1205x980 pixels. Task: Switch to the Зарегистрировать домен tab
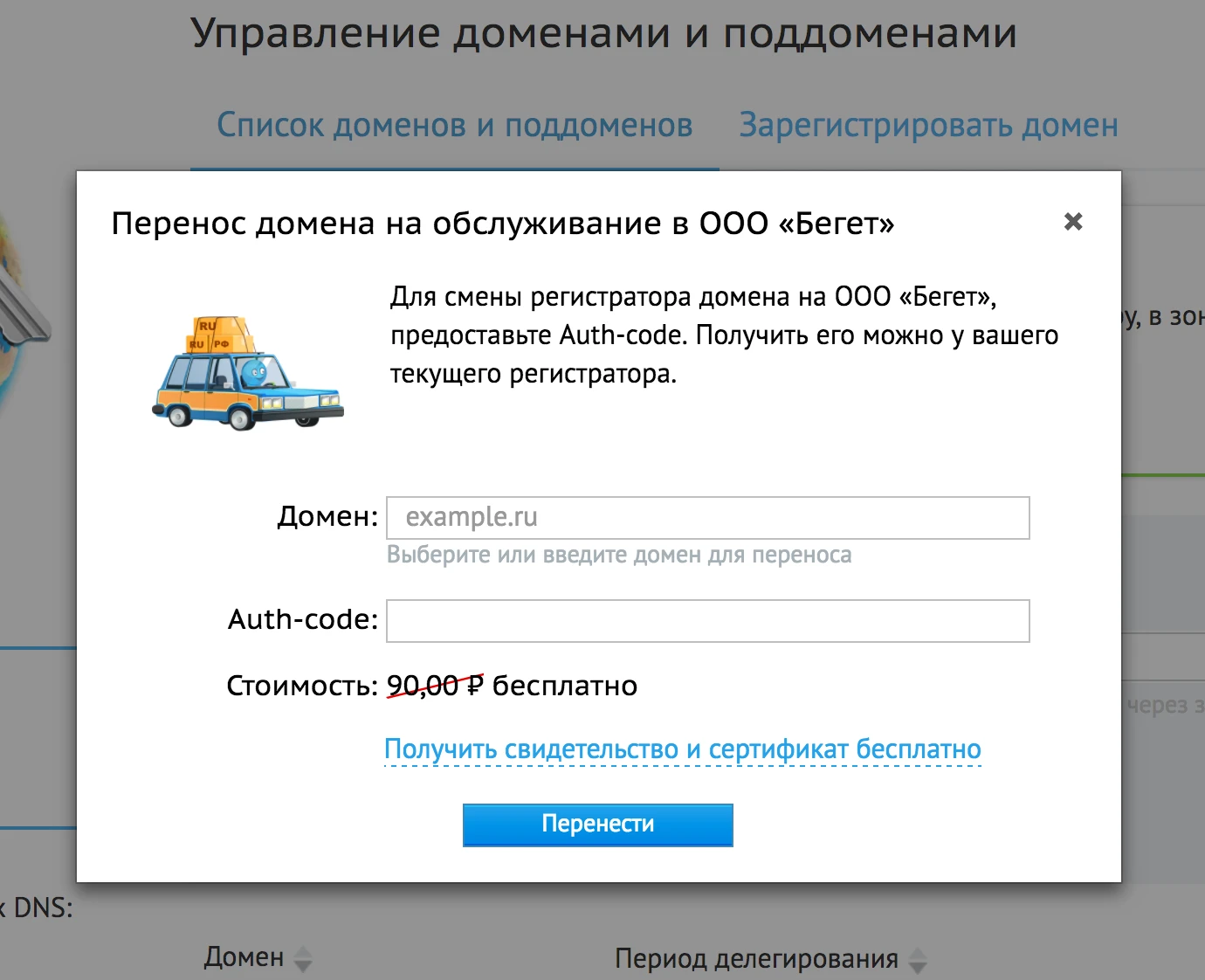928,126
